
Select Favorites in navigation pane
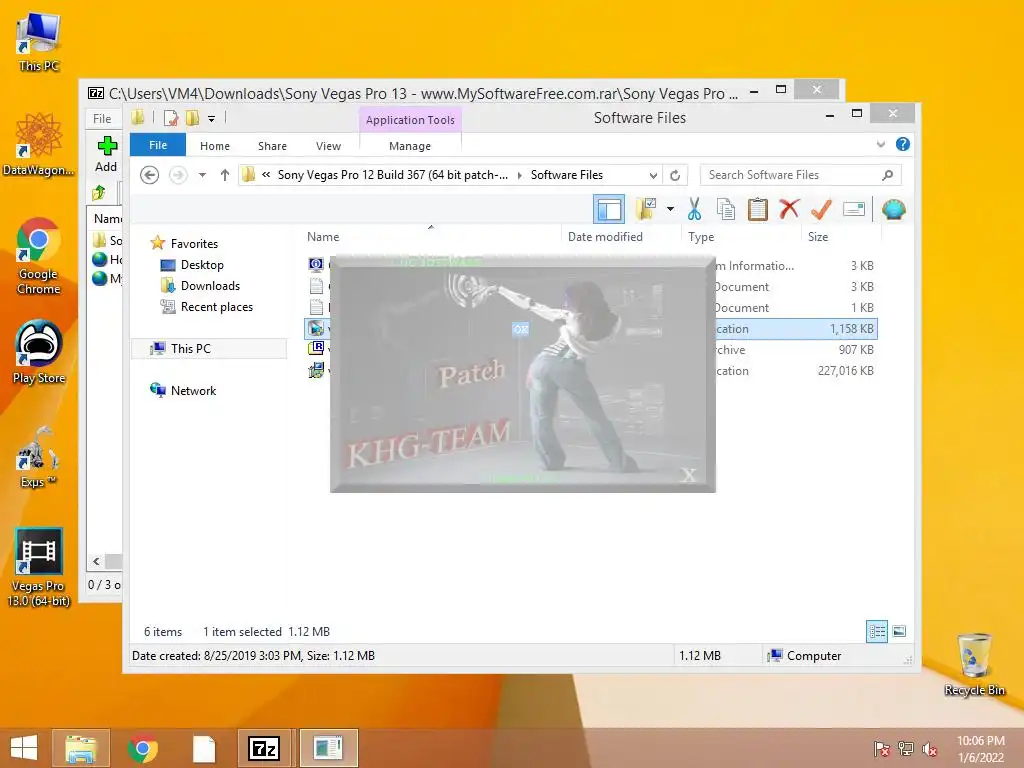(x=194, y=244)
